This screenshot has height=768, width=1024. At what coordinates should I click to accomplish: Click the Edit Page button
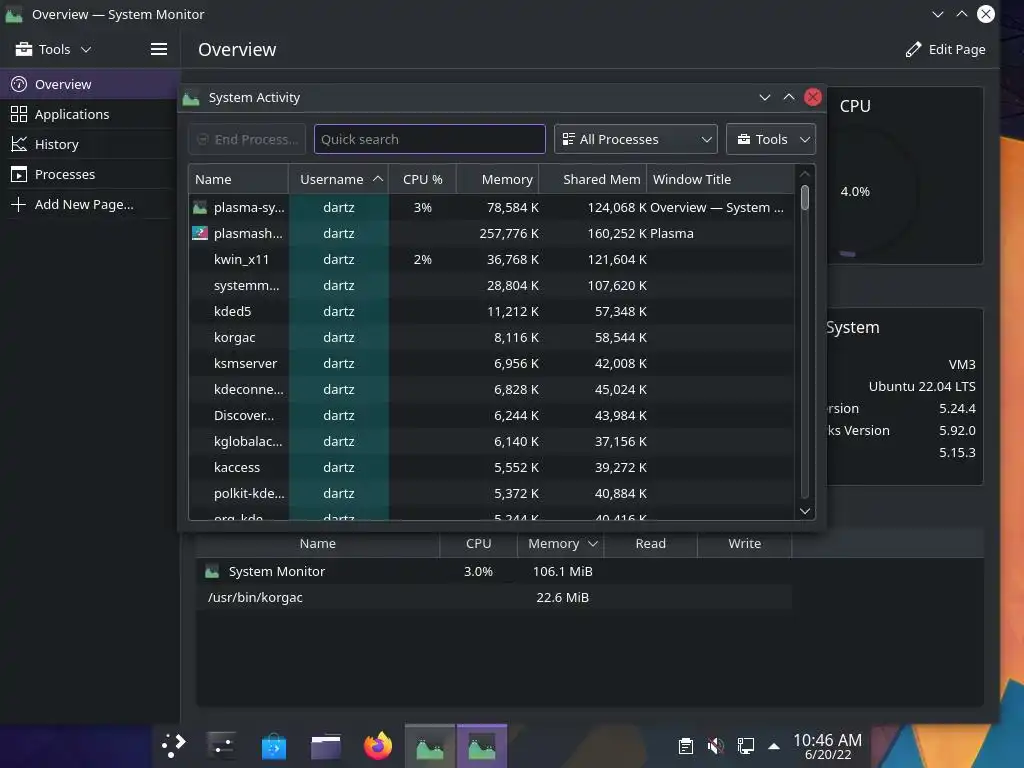tap(945, 50)
